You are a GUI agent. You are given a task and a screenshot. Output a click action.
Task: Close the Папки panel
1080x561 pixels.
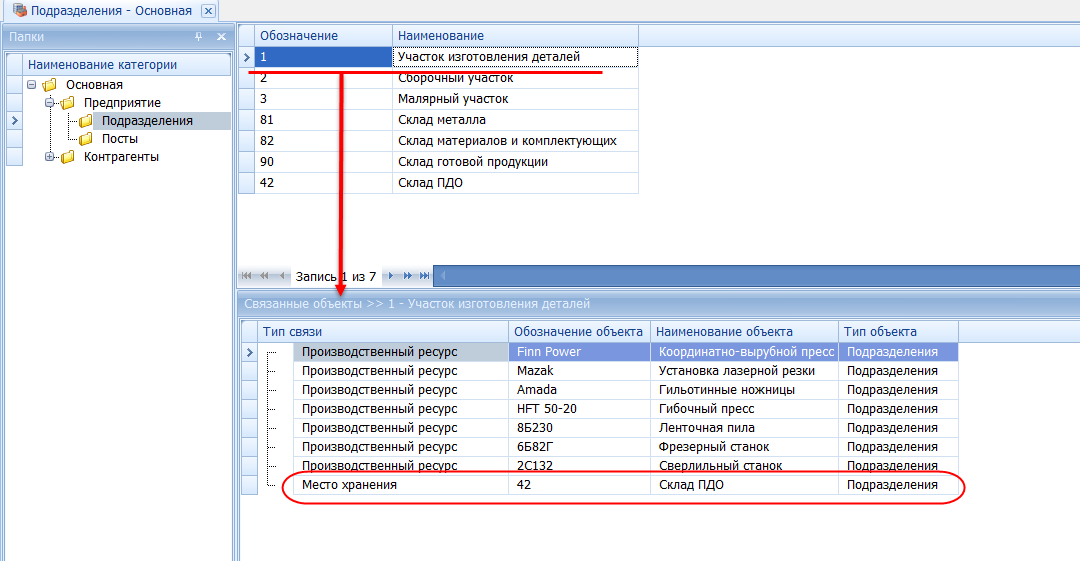(220, 37)
